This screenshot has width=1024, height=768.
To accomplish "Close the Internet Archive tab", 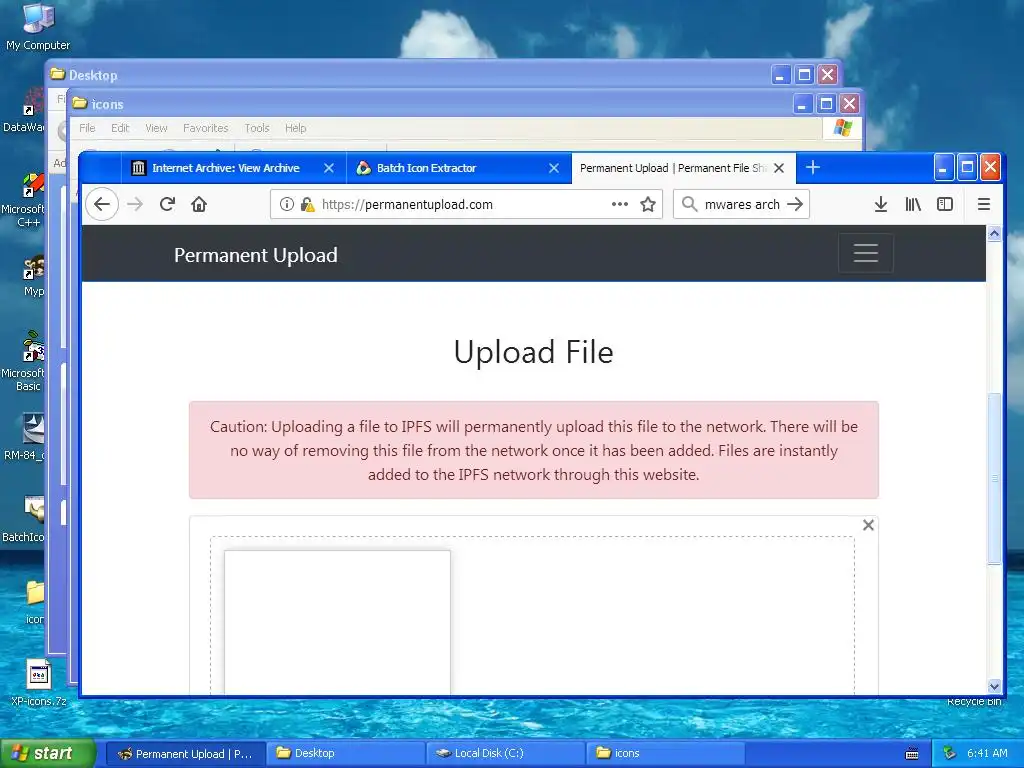I will [x=329, y=168].
